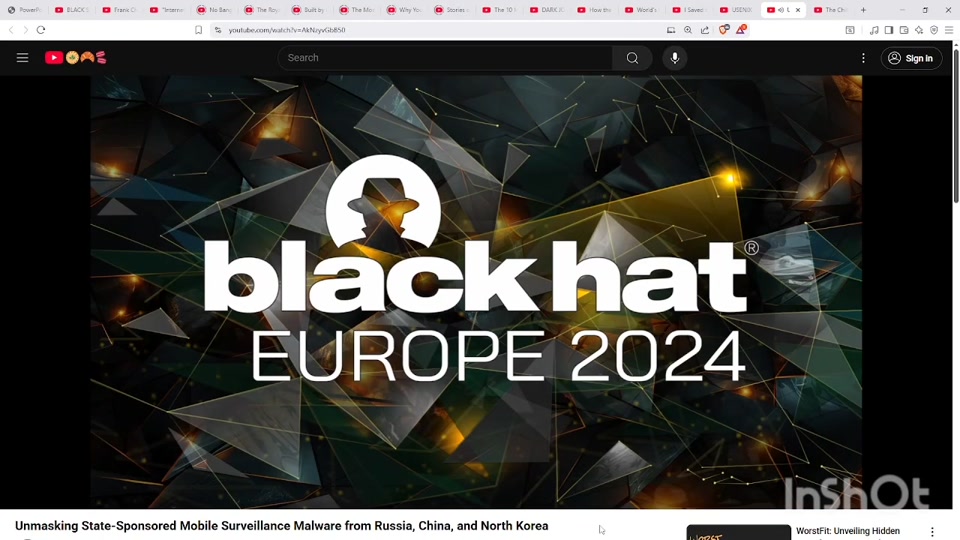This screenshot has width=960, height=540.
Task: Open more options beside WorstFit video
Action: tap(932, 532)
